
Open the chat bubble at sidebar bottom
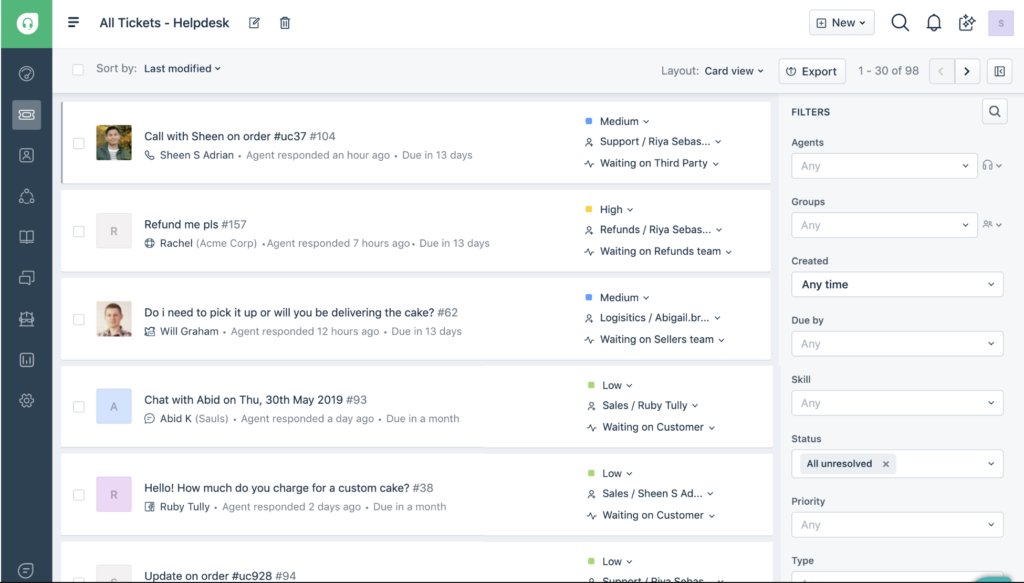tap(26, 571)
